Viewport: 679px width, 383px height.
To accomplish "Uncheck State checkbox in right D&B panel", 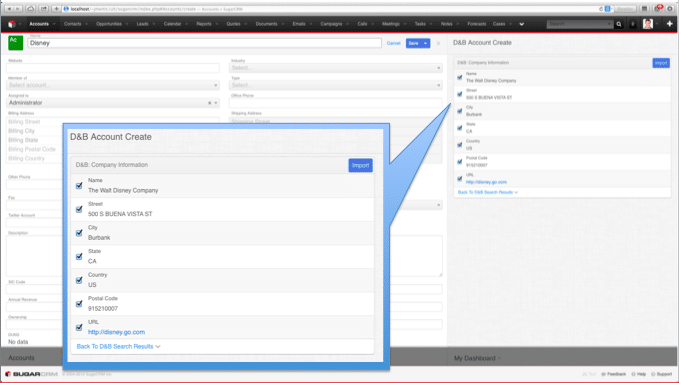I will point(459,128).
